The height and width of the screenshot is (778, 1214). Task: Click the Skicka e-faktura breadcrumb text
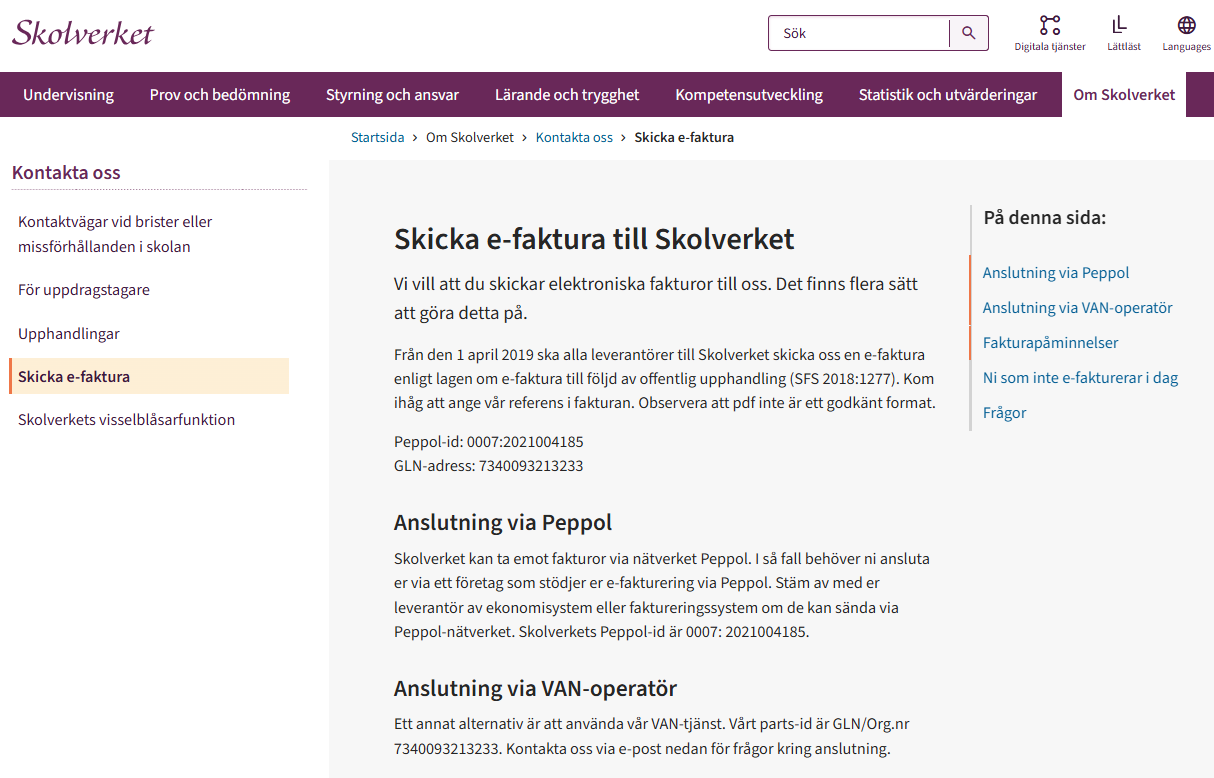point(684,137)
